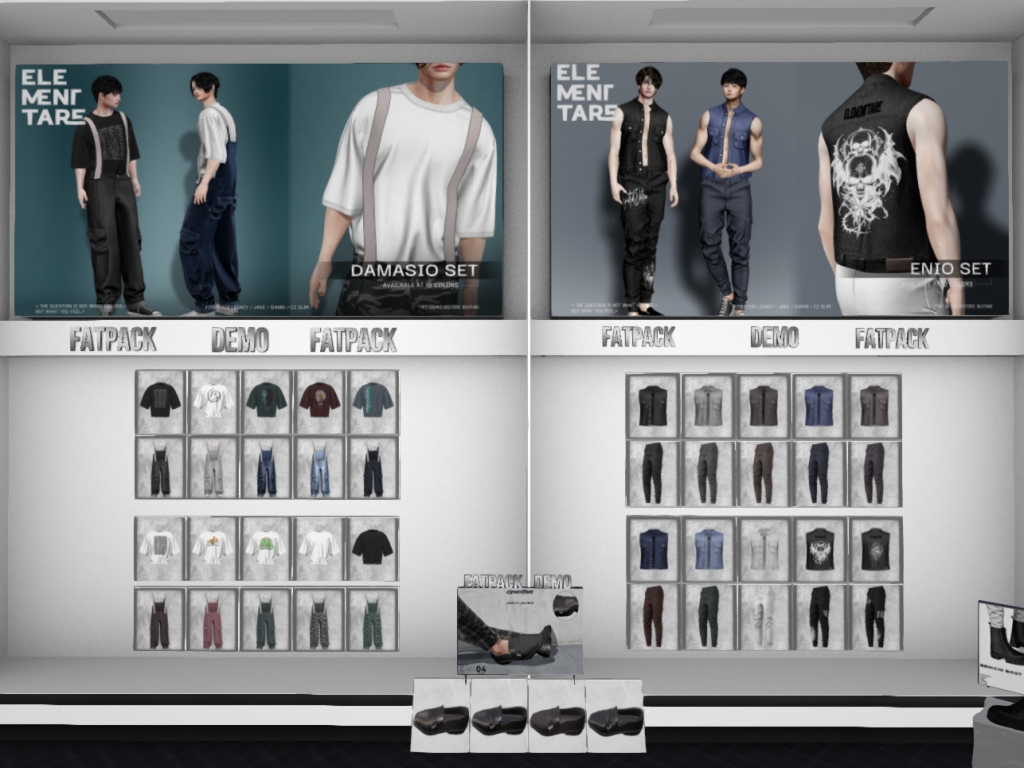Screen dimensions: 1024x768
Task: Select the gray Enio pants
Action: click(709, 473)
